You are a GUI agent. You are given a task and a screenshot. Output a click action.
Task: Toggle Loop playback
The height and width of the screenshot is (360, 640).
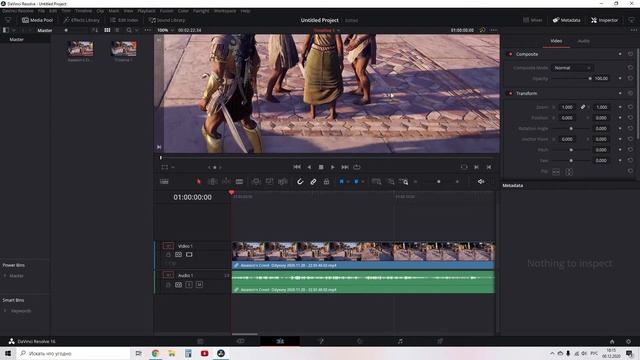[x=357, y=167]
